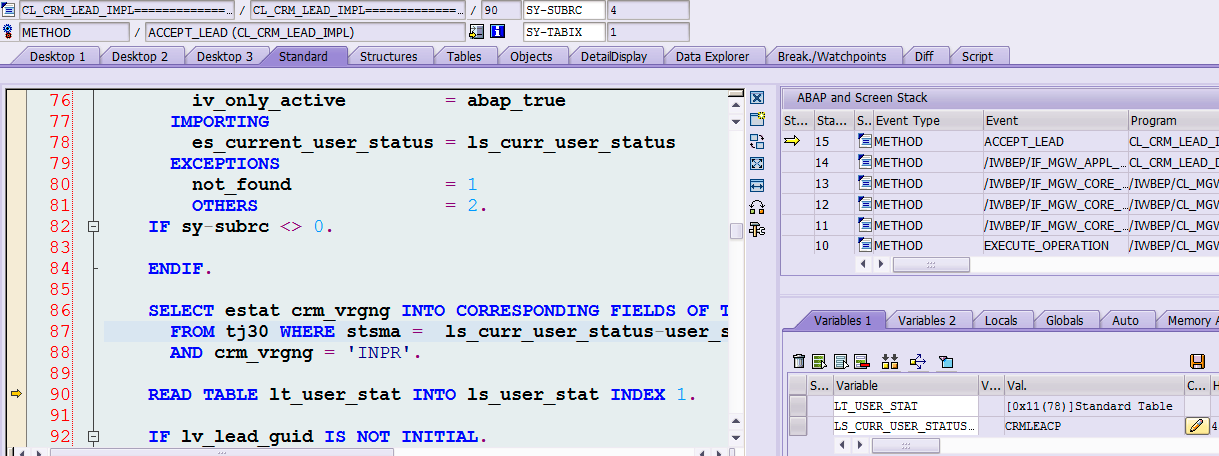The height and width of the screenshot is (456, 1219).
Task: Click right scroll arrow of stack table
Action: [x=881, y=264]
